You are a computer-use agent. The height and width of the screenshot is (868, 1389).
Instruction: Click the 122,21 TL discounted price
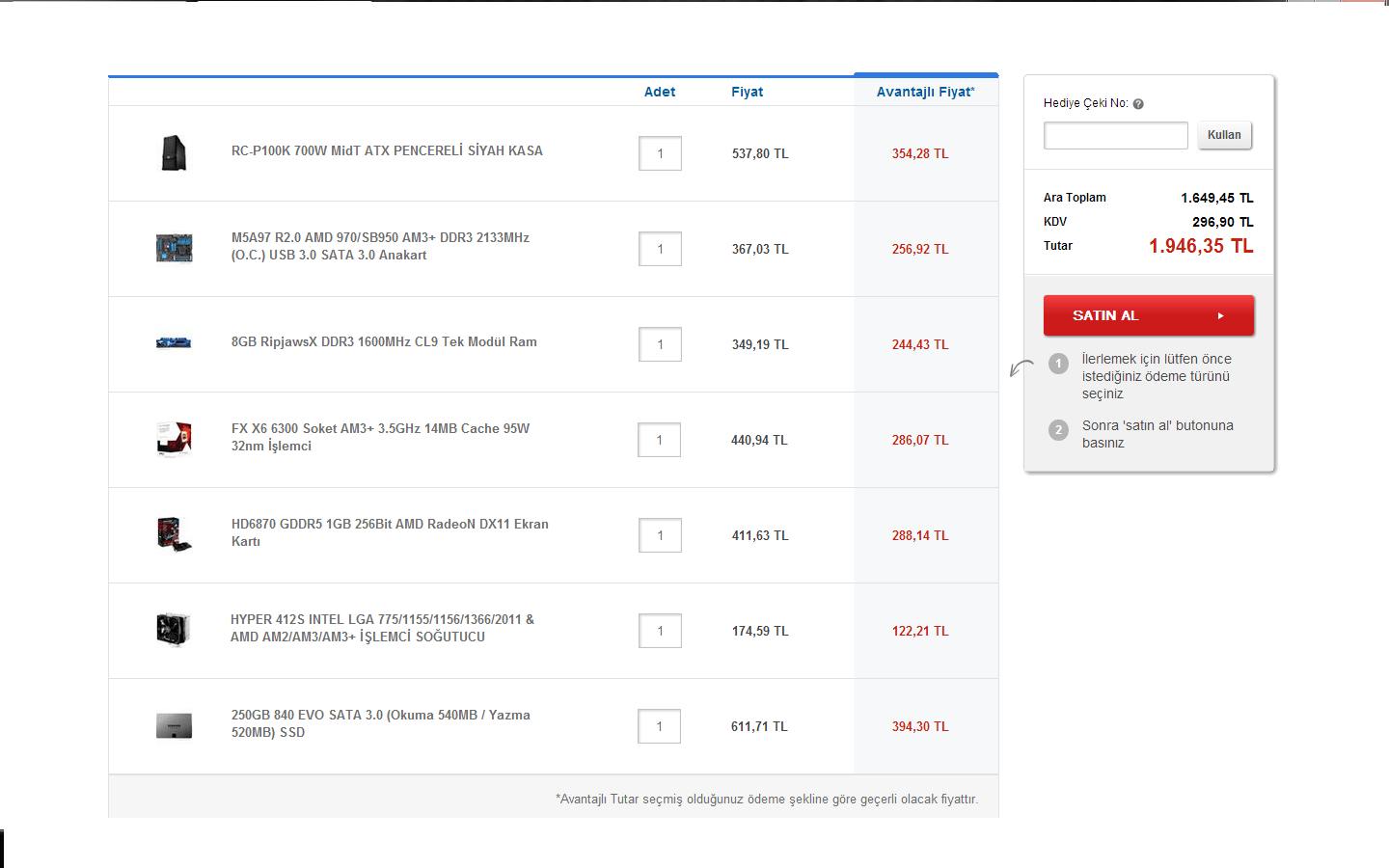pyautogui.click(x=920, y=631)
